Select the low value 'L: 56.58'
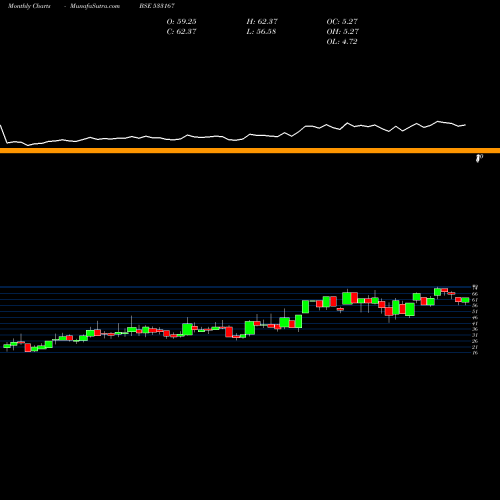Screen dimensions: 500x500 pyautogui.click(x=261, y=31)
